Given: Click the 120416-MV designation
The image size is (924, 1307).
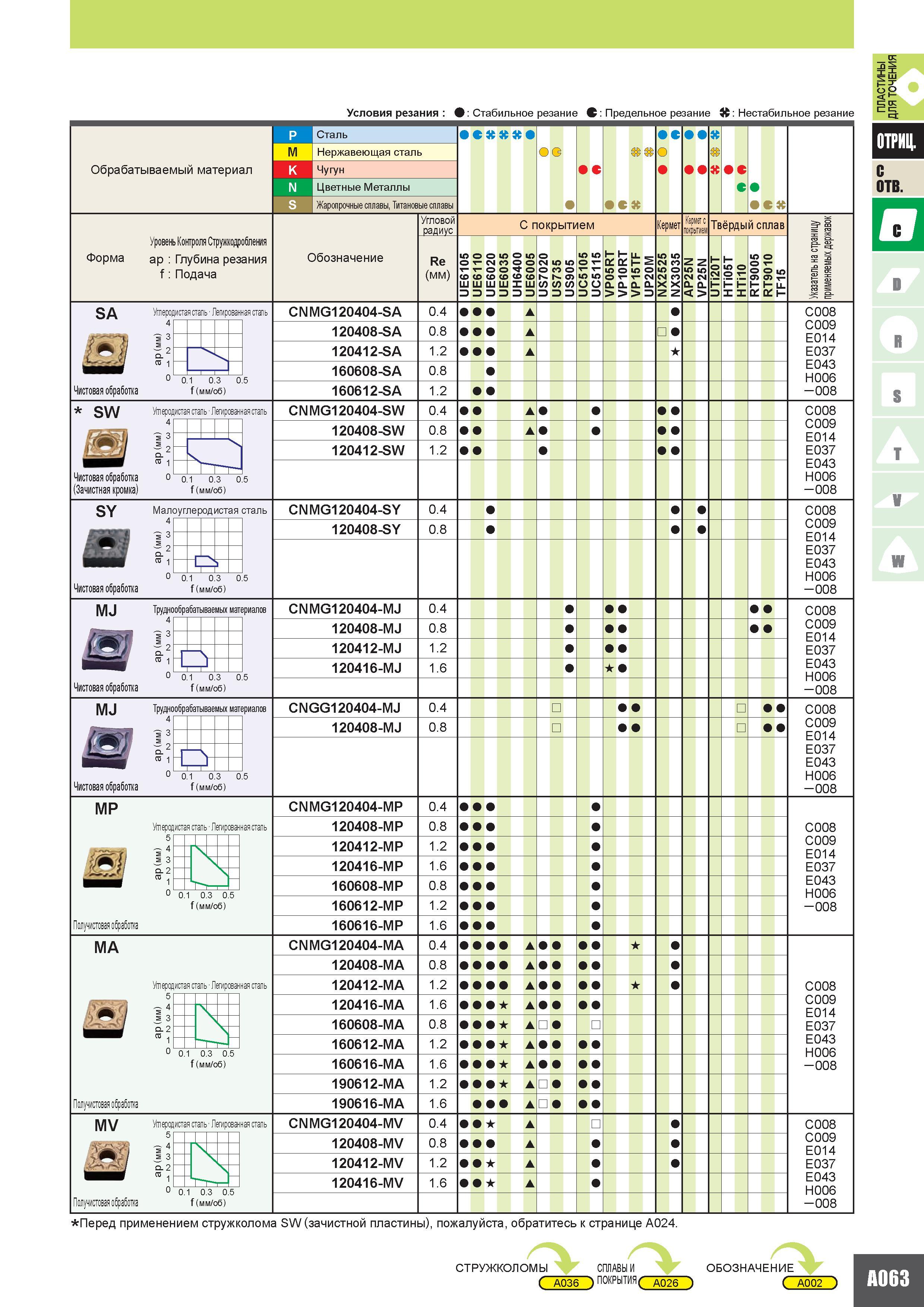Looking at the screenshot, I should 367,1183.
